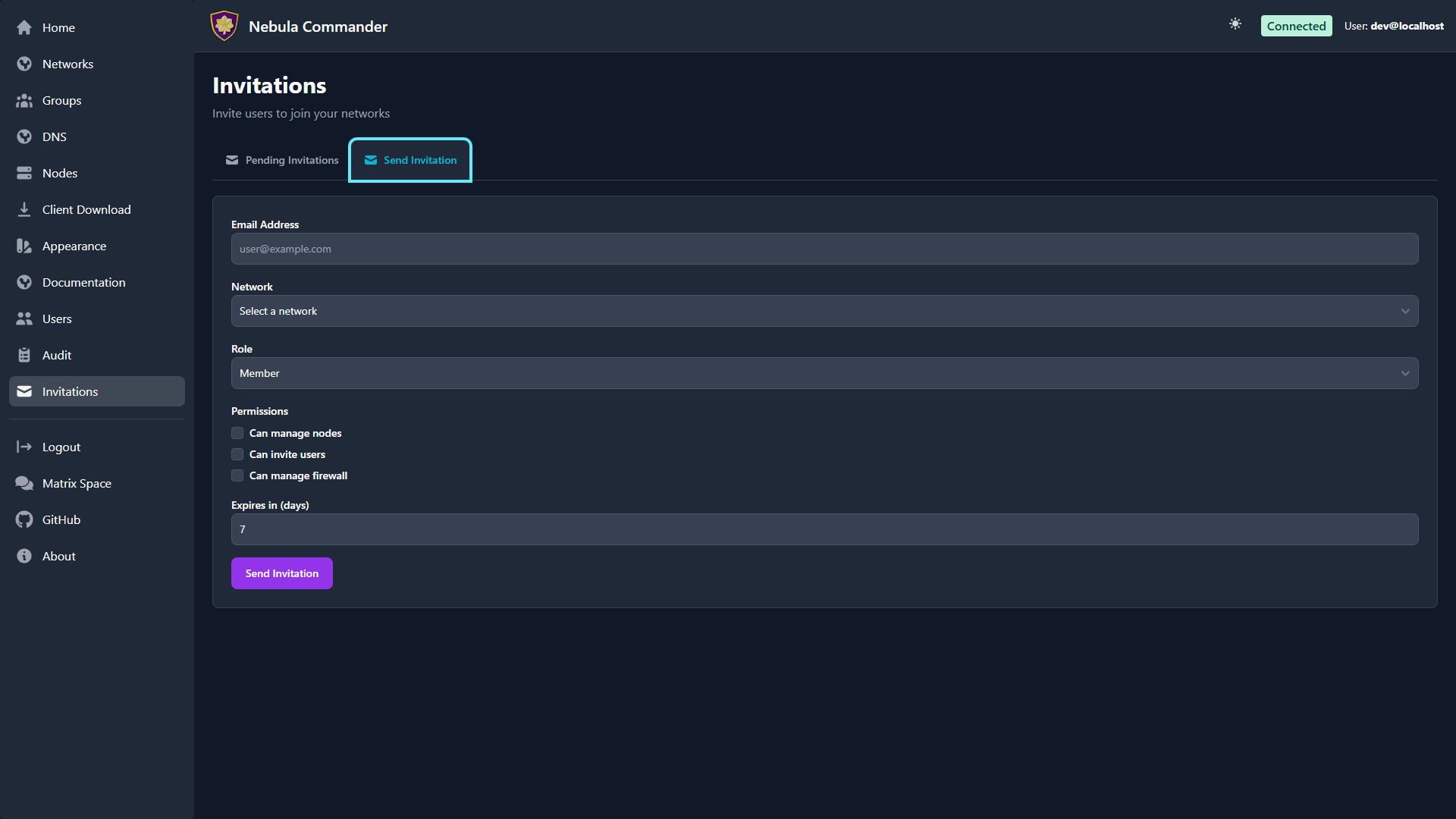The height and width of the screenshot is (819, 1456).
Task: Open the About label in sidebar
Action: 59,556
